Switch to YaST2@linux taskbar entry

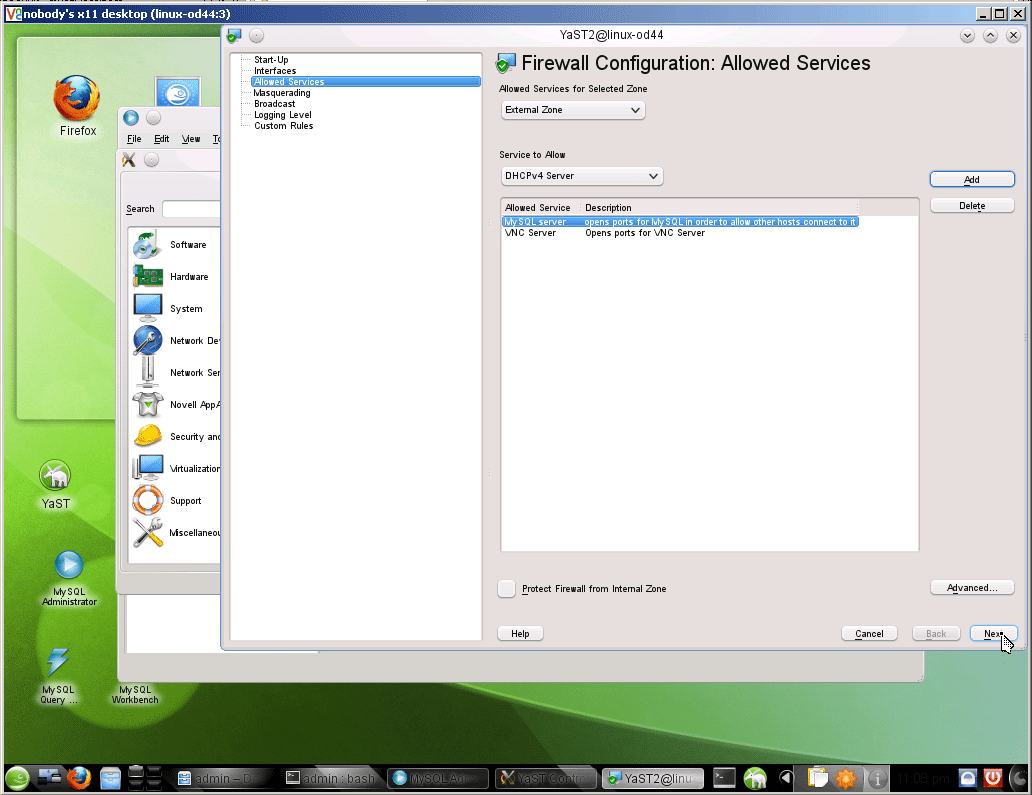click(653, 779)
